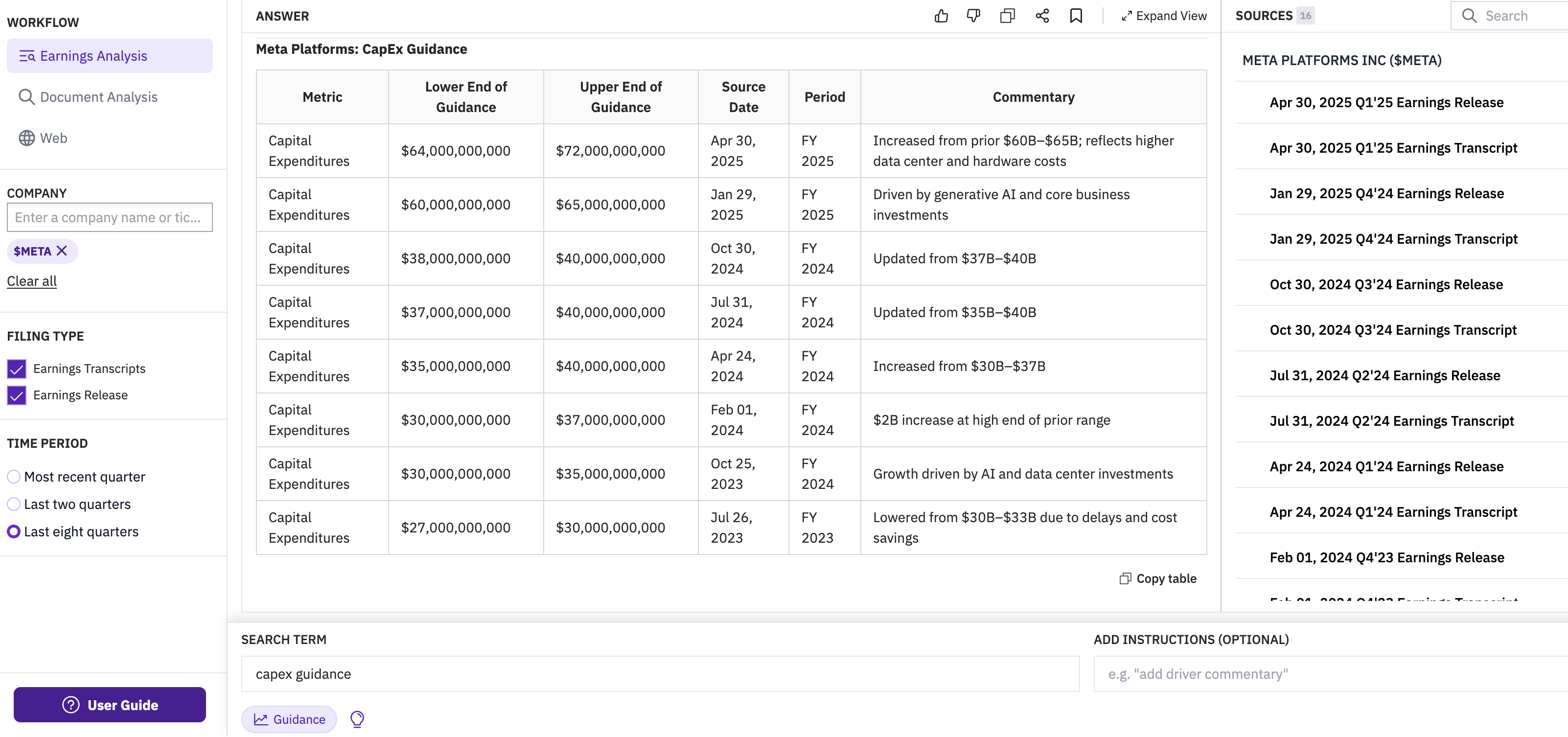Focus the company name input field
The image size is (1568, 737).
coord(110,217)
